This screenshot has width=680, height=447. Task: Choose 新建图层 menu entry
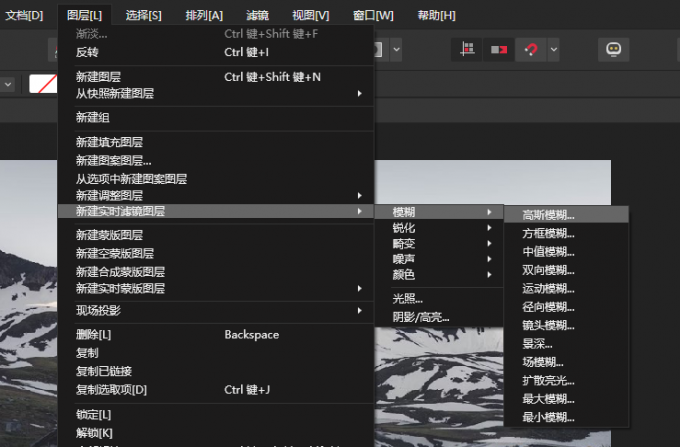coord(216,77)
